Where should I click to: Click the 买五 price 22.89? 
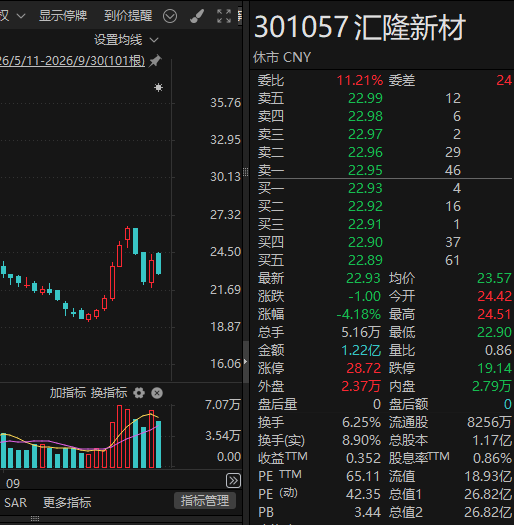365,260
